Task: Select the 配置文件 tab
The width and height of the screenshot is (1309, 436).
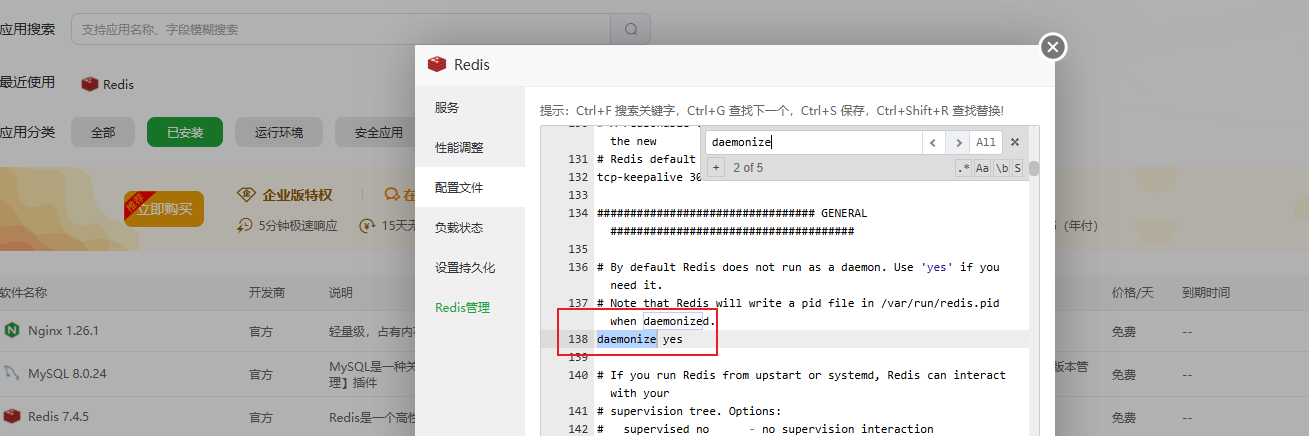Action: (x=470, y=187)
